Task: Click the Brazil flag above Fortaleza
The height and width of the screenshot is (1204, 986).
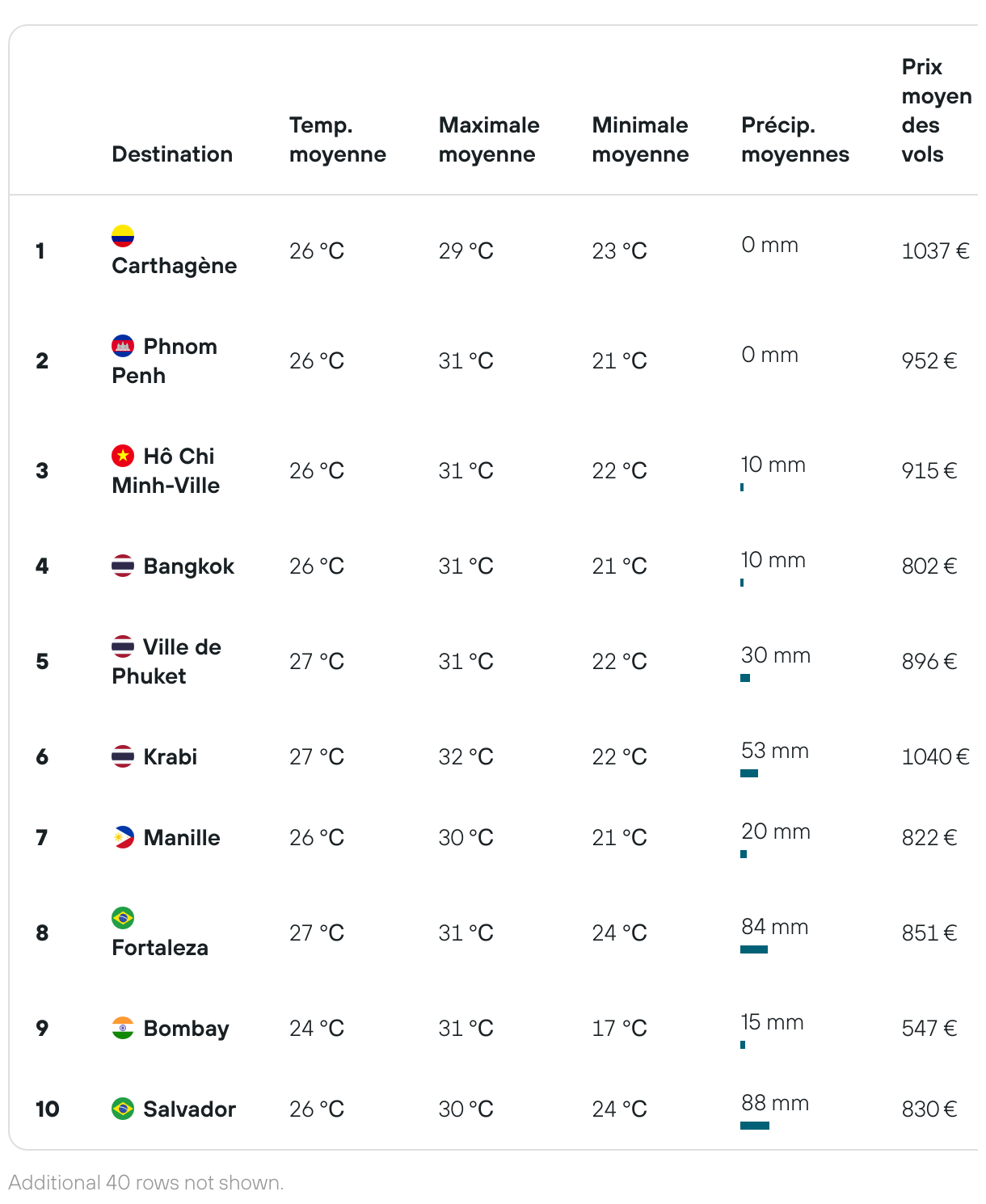Action: [x=123, y=918]
